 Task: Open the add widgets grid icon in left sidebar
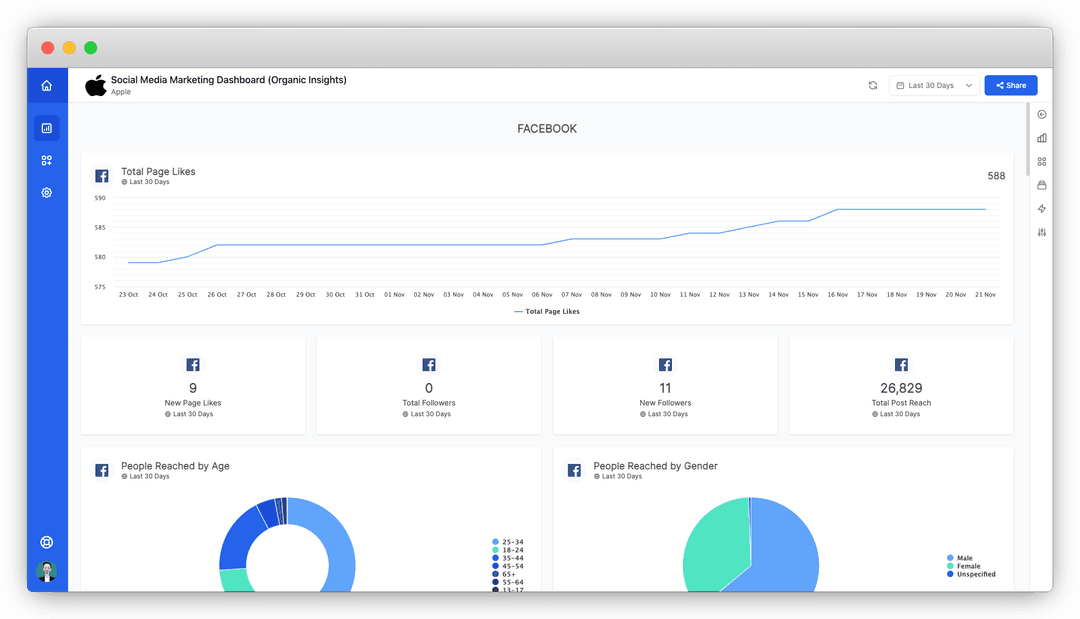47,160
